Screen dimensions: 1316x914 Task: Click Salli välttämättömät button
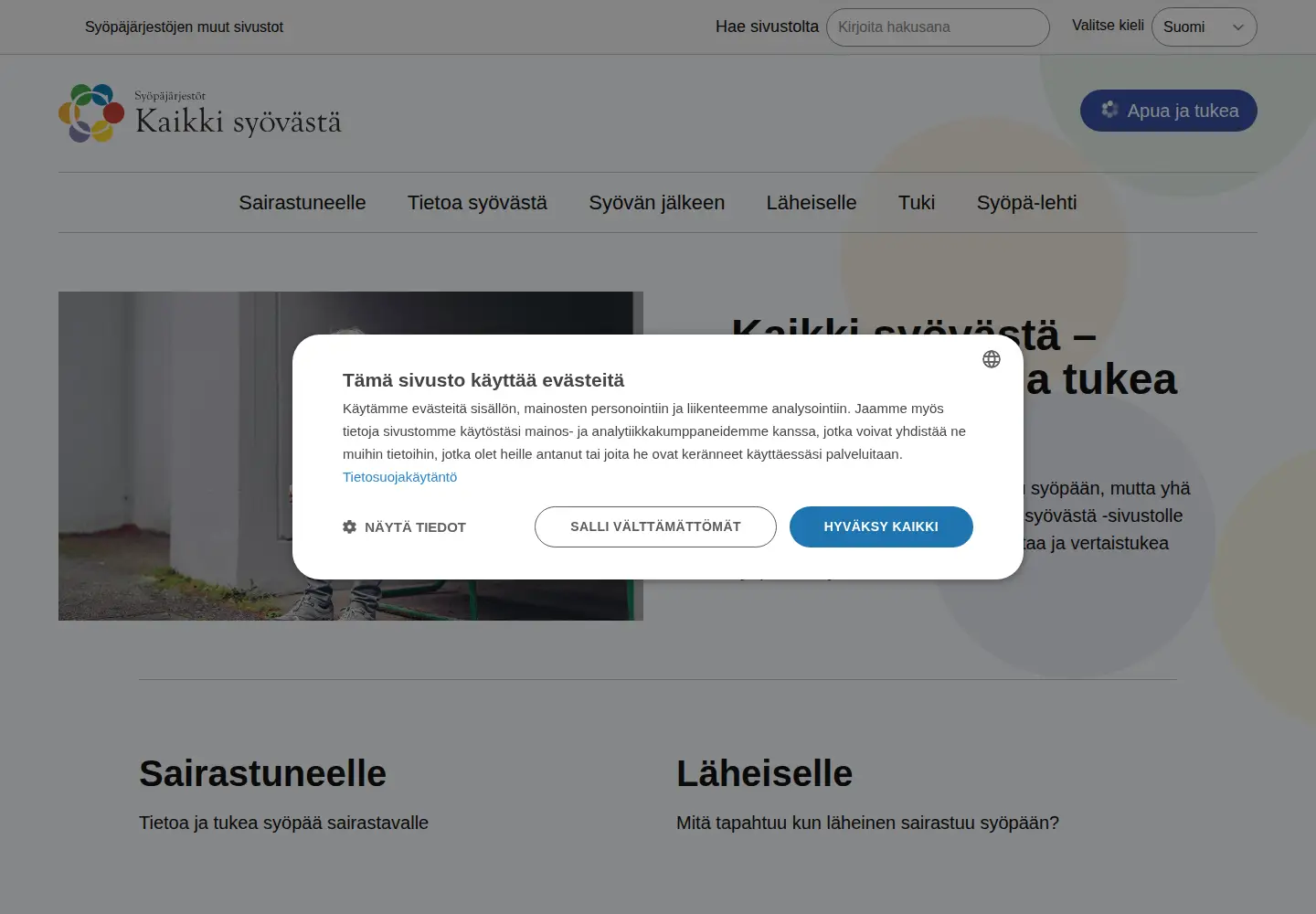pos(655,526)
